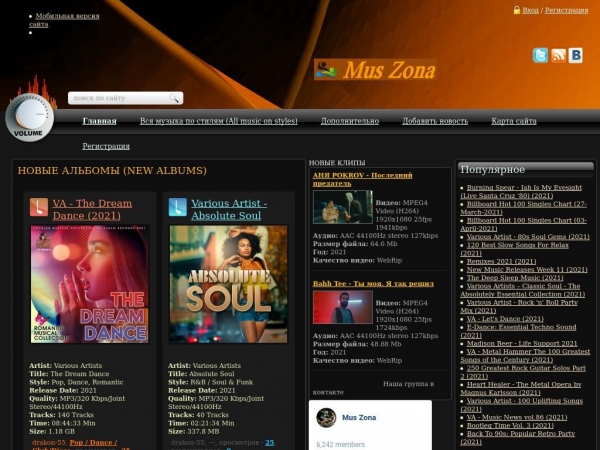
Task: Open VA - Music News vol.86
Action: click(x=517, y=417)
